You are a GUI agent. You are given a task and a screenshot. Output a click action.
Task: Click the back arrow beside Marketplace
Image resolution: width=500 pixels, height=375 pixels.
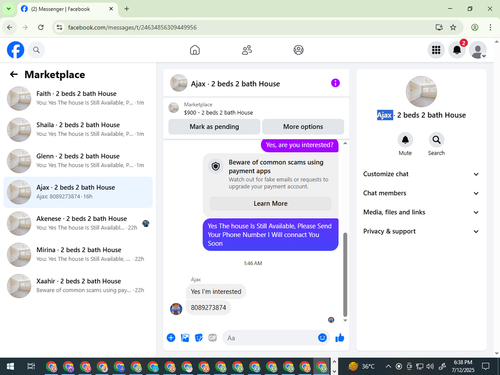point(14,74)
